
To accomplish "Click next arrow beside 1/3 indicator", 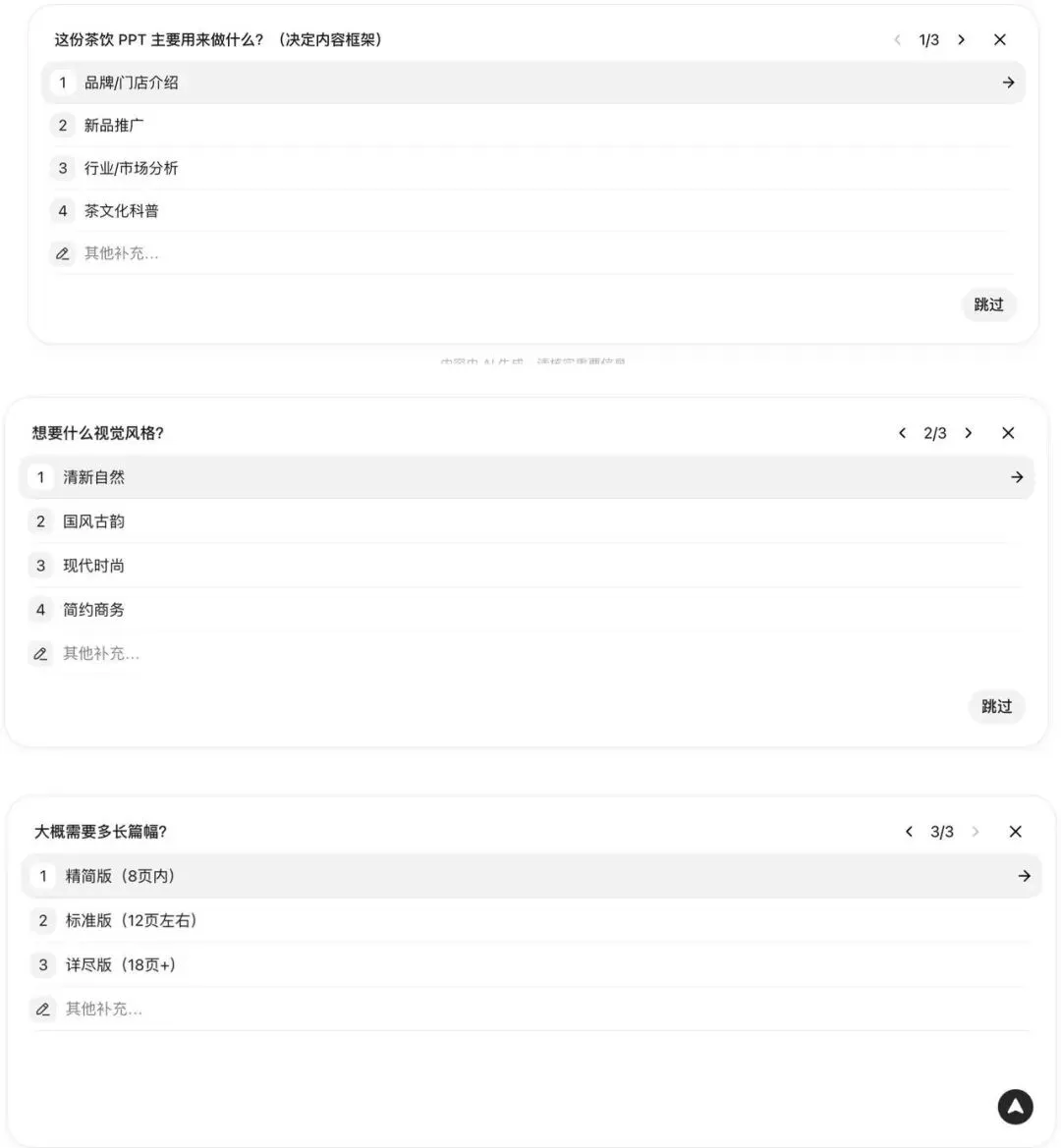I will (962, 39).
